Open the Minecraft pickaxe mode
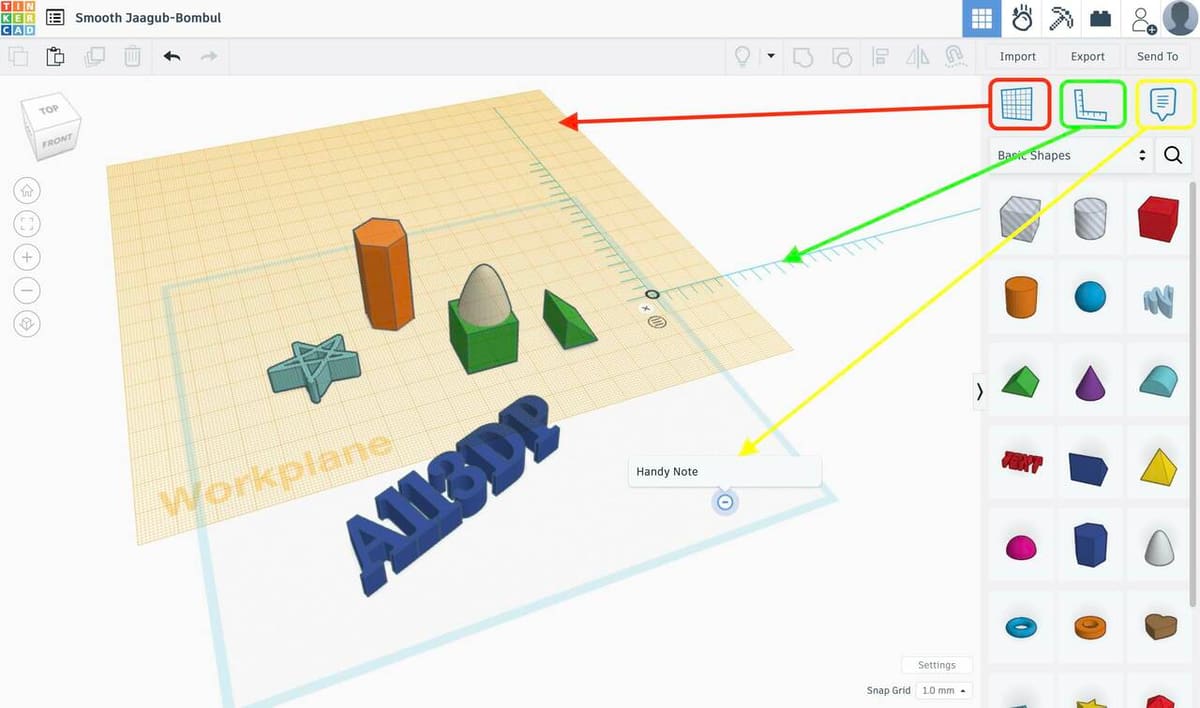This screenshot has width=1200, height=708. coord(1060,19)
